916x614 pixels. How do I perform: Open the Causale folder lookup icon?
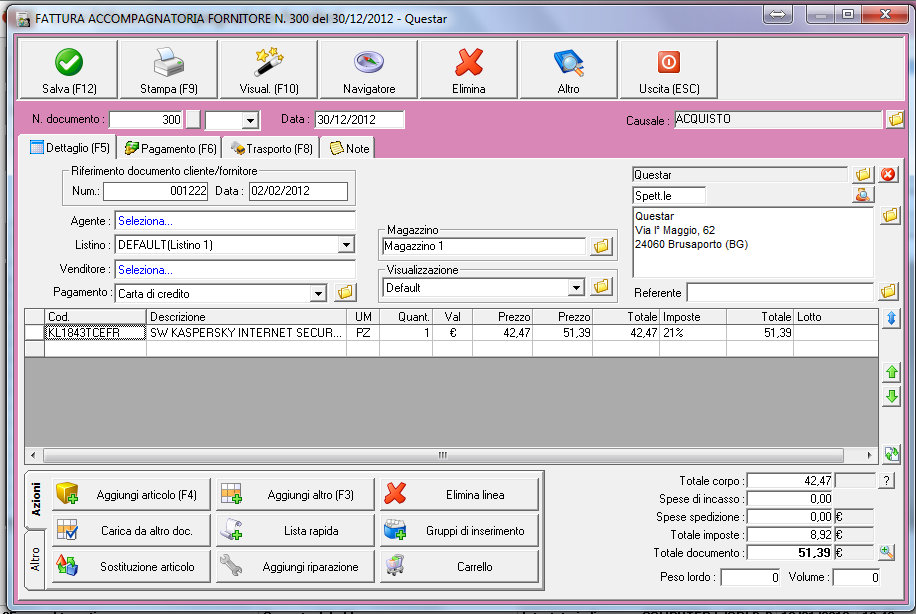[x=895, y=120]
